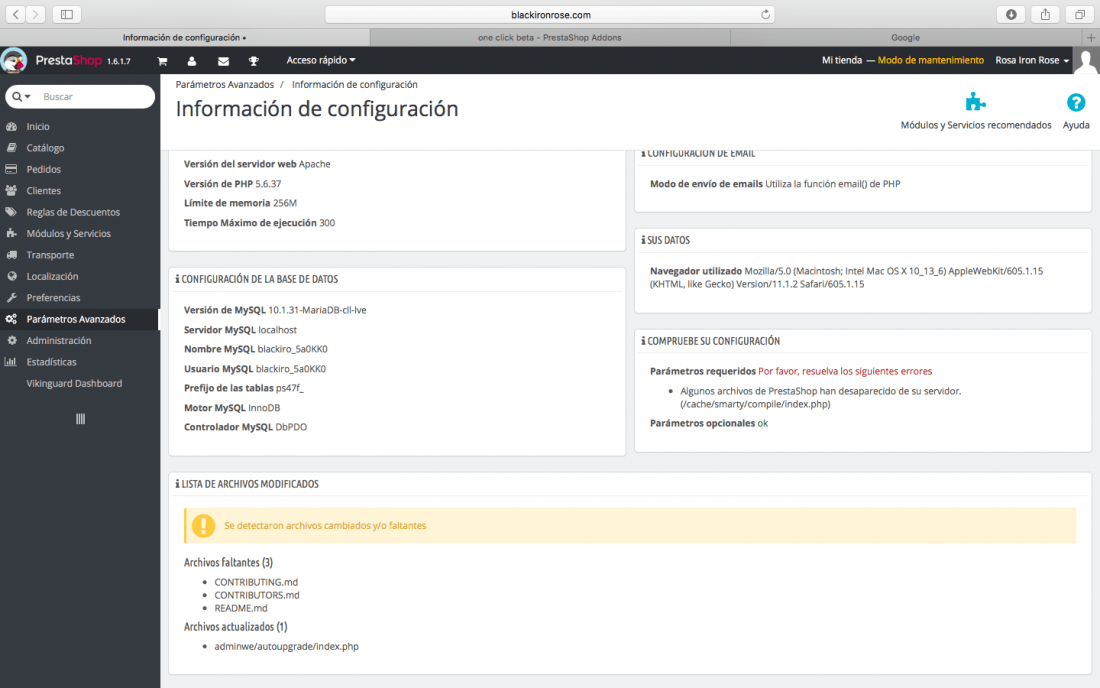Click the Estadísticas bar chart icon

click(x=11, y=362)
